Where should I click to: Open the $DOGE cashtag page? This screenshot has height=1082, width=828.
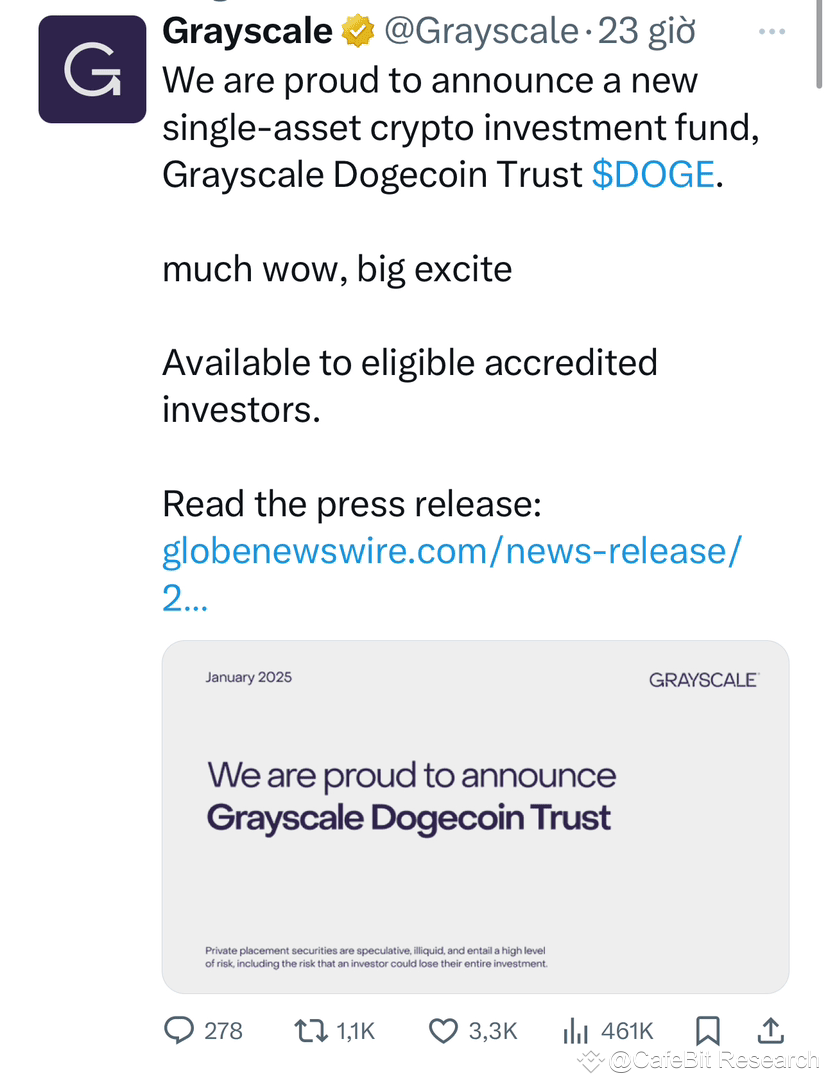pos(651,174)
